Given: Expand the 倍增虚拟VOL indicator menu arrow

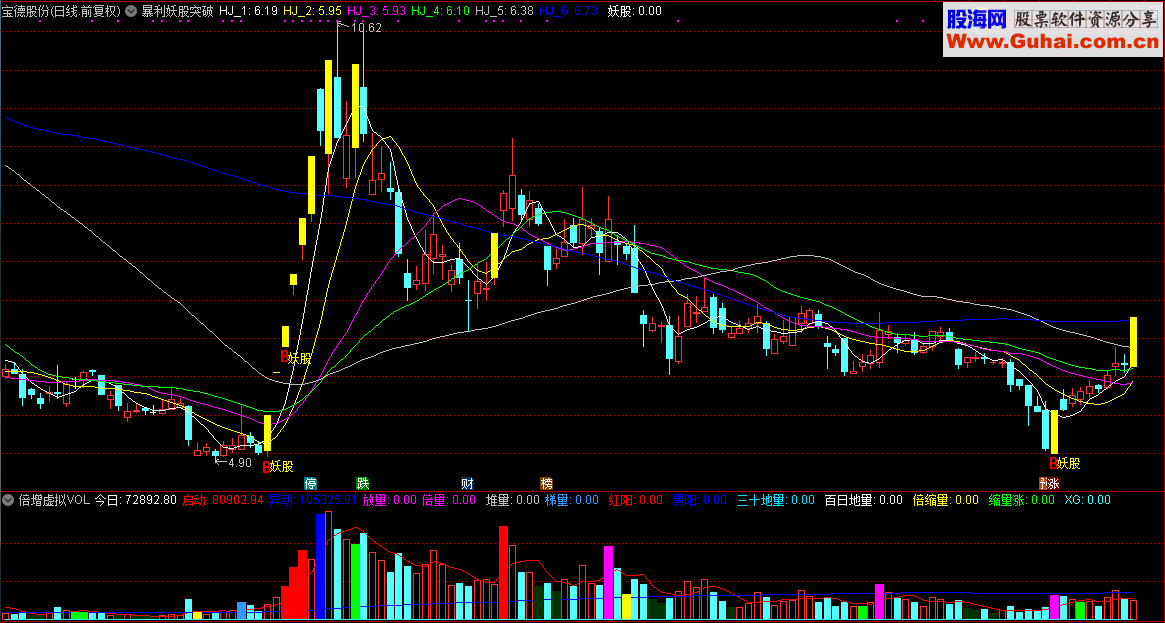Looking at the screenshot, I should (x=10, y=500).
